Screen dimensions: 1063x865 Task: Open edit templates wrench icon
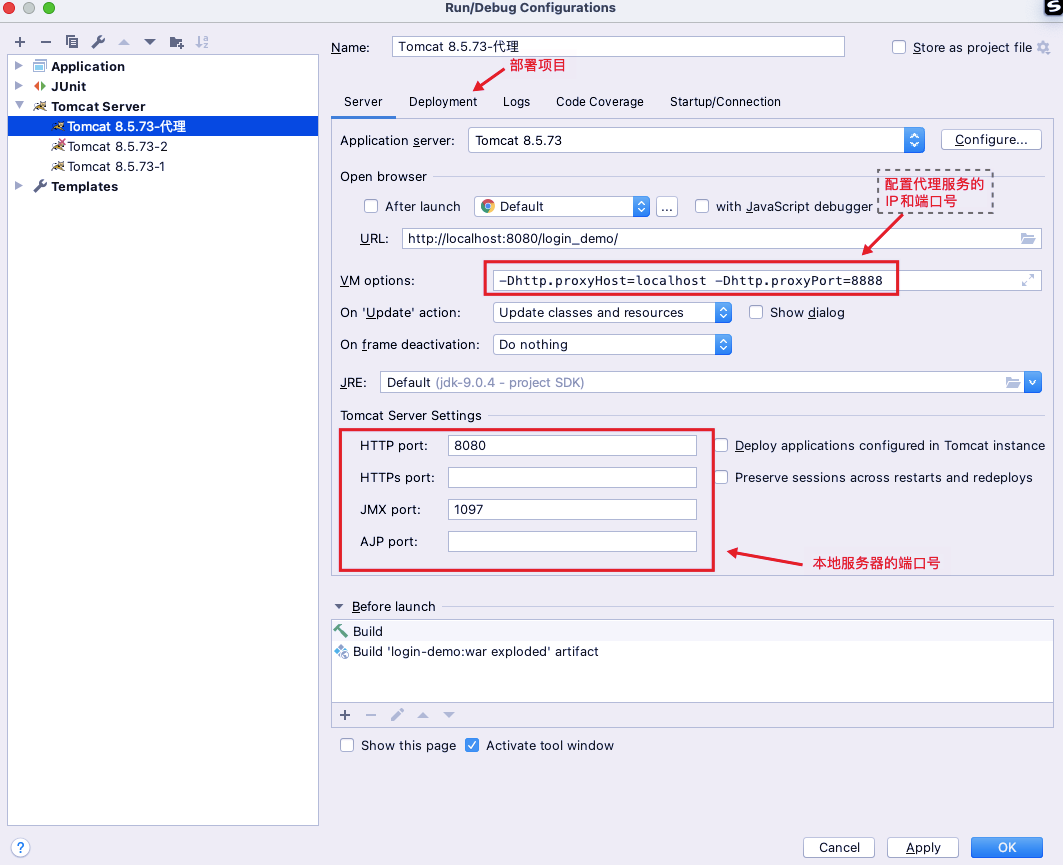(x=98, y=42)
